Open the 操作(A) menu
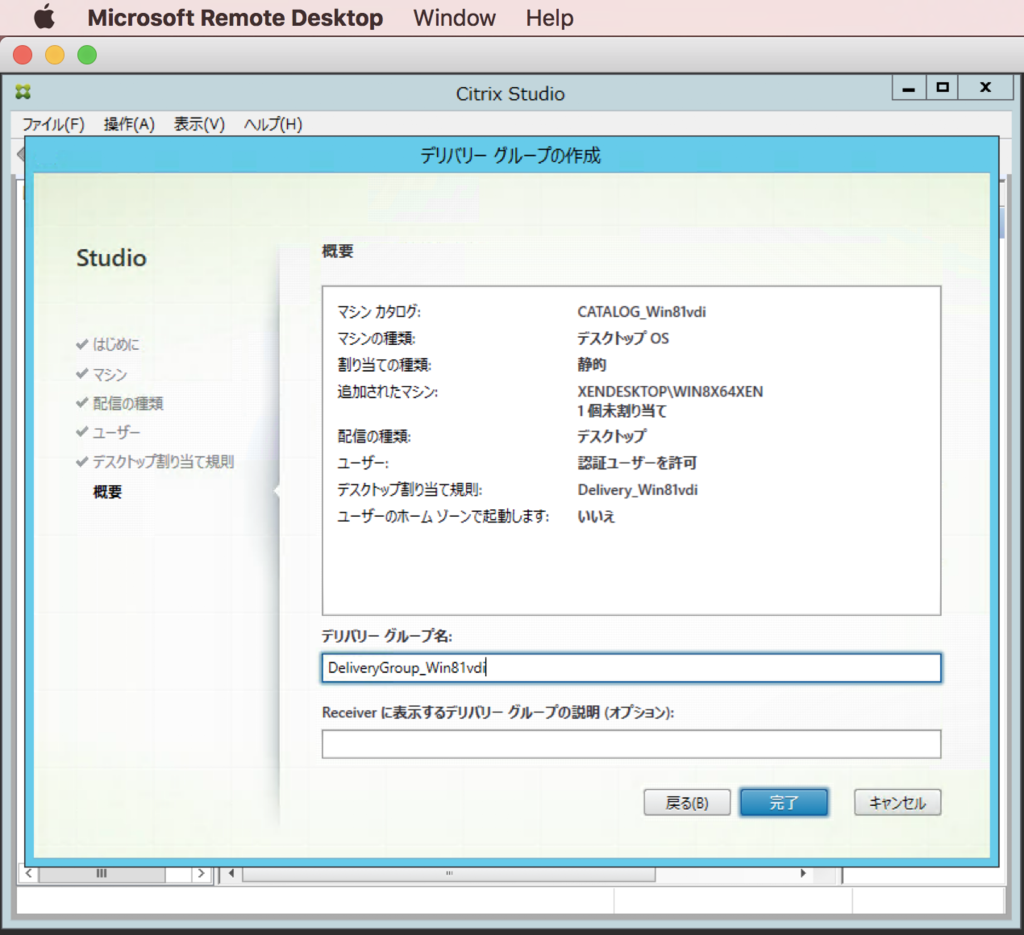 coord(129,124)
